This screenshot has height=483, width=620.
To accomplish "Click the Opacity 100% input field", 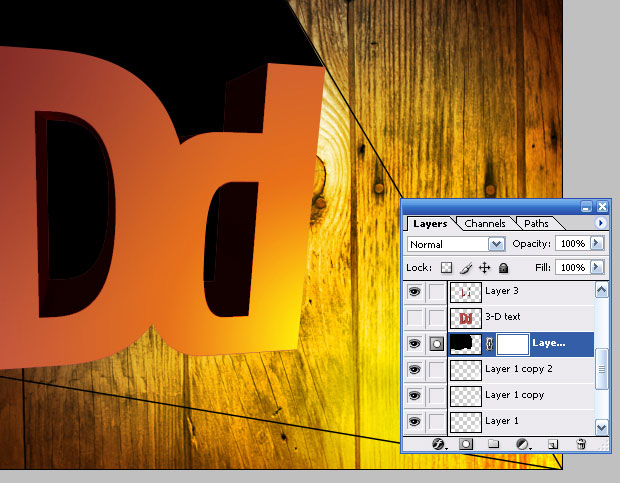I will 573,243.
